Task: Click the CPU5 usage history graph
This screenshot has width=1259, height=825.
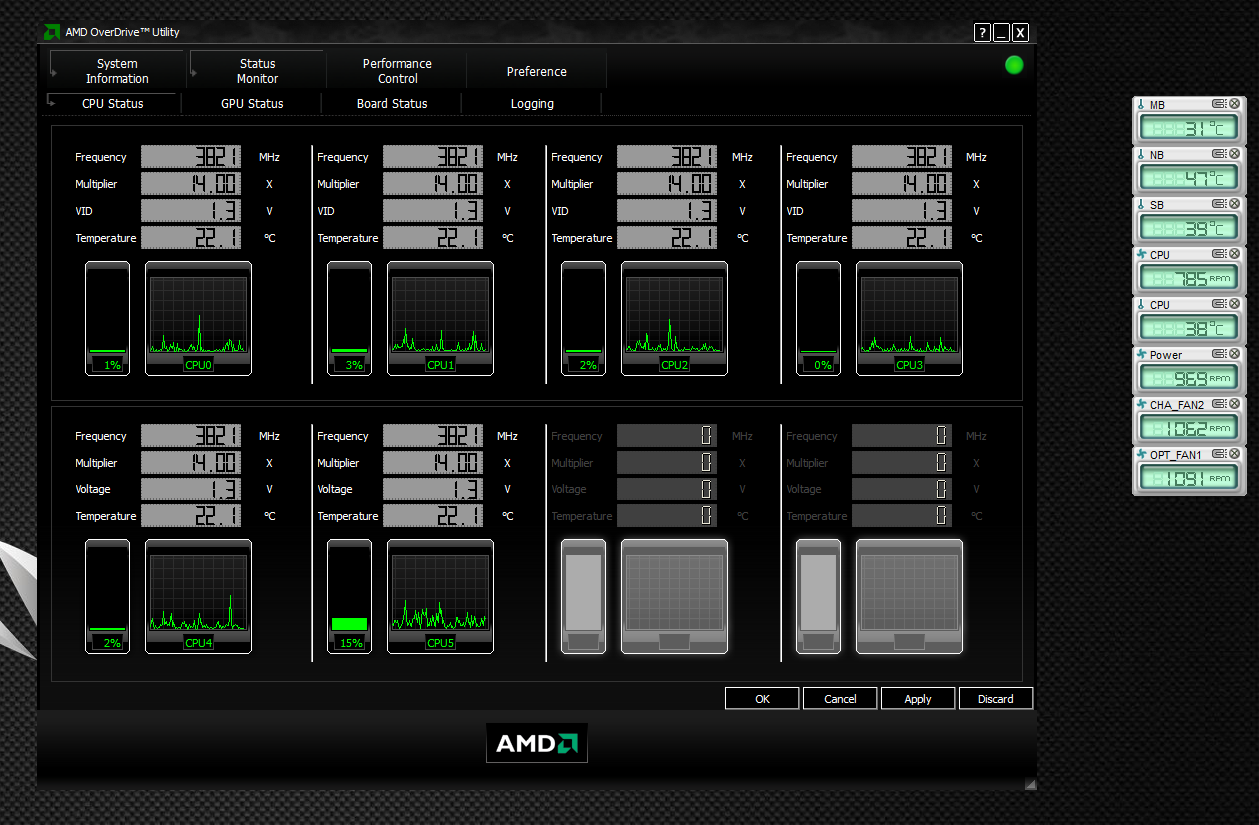Action: click(x=440, y=596)
